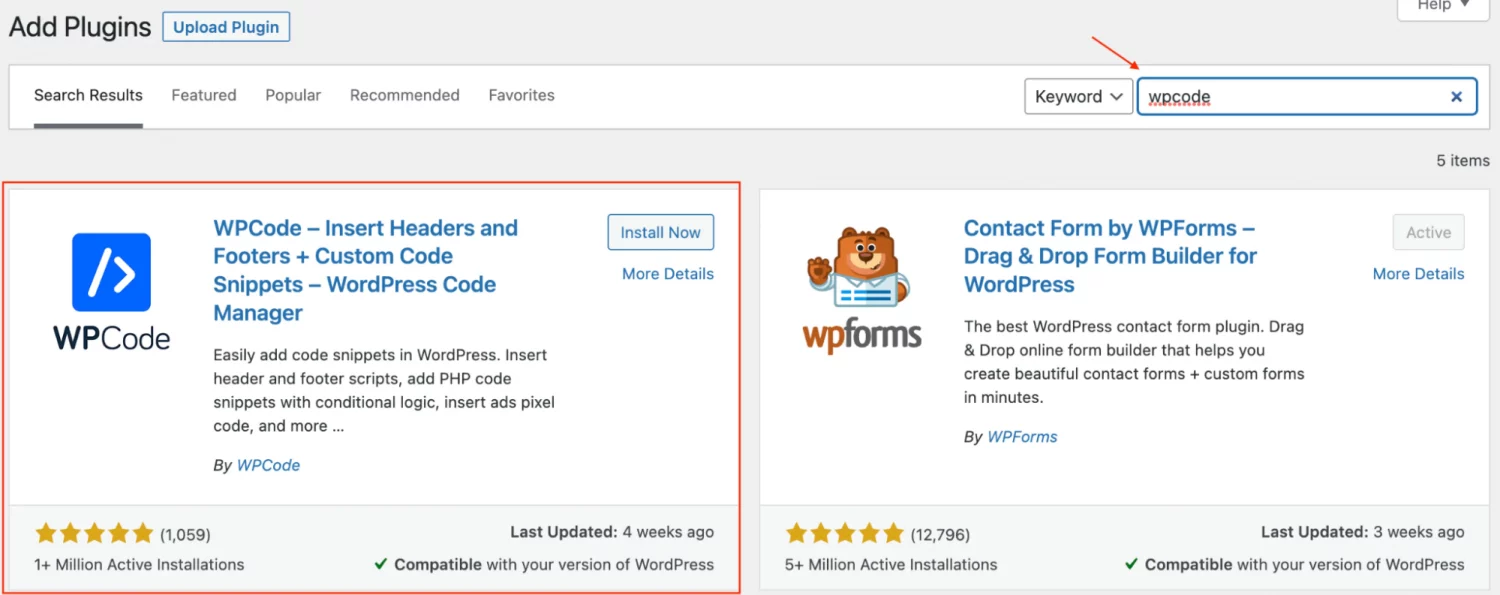Open the Popular plugins tab
Image resolution: width=1500 pixels, height=595 pixels.
click(x=293, y=96)
